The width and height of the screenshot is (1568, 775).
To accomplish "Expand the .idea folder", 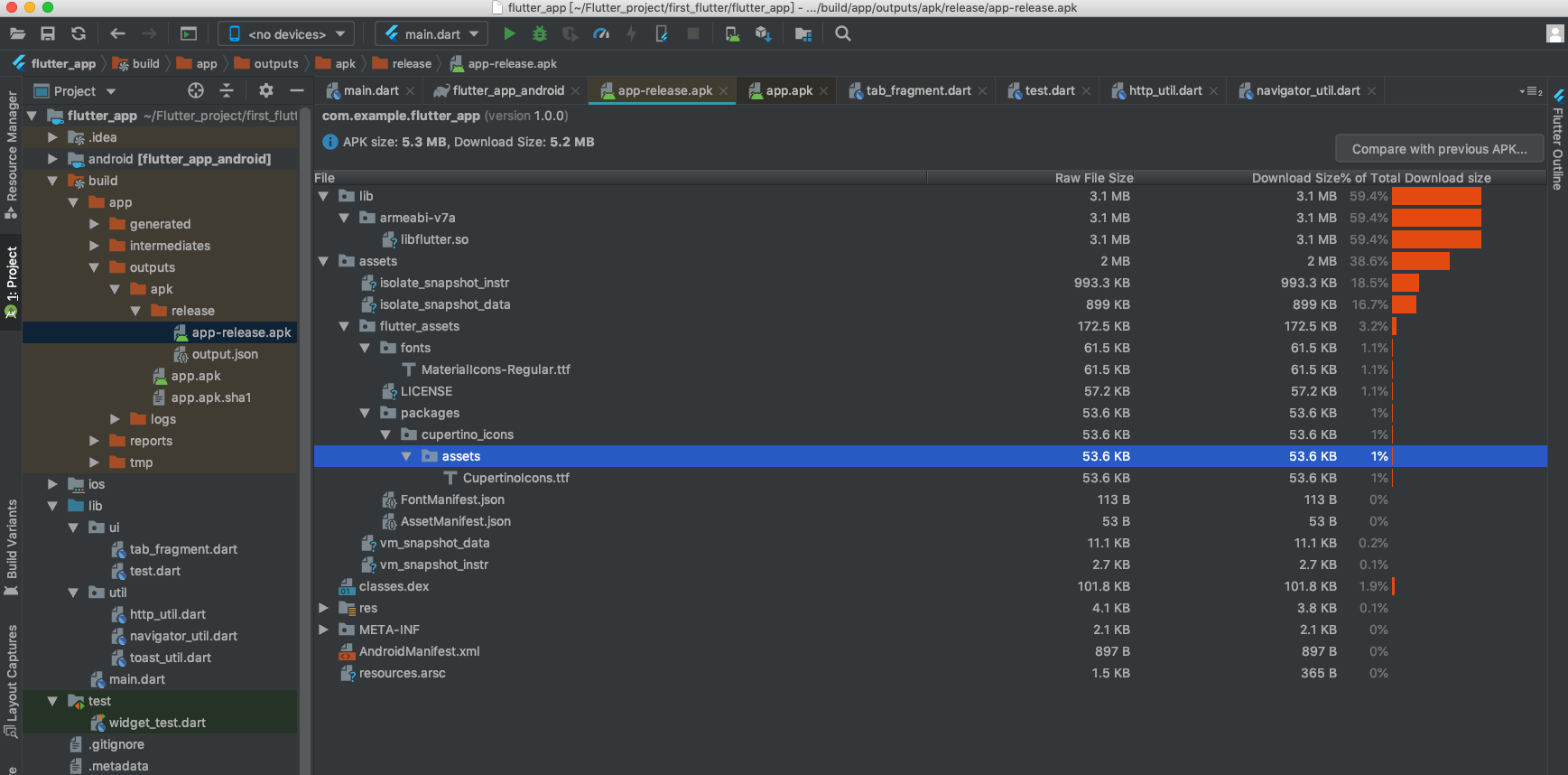I will click(x=52, y=137).
